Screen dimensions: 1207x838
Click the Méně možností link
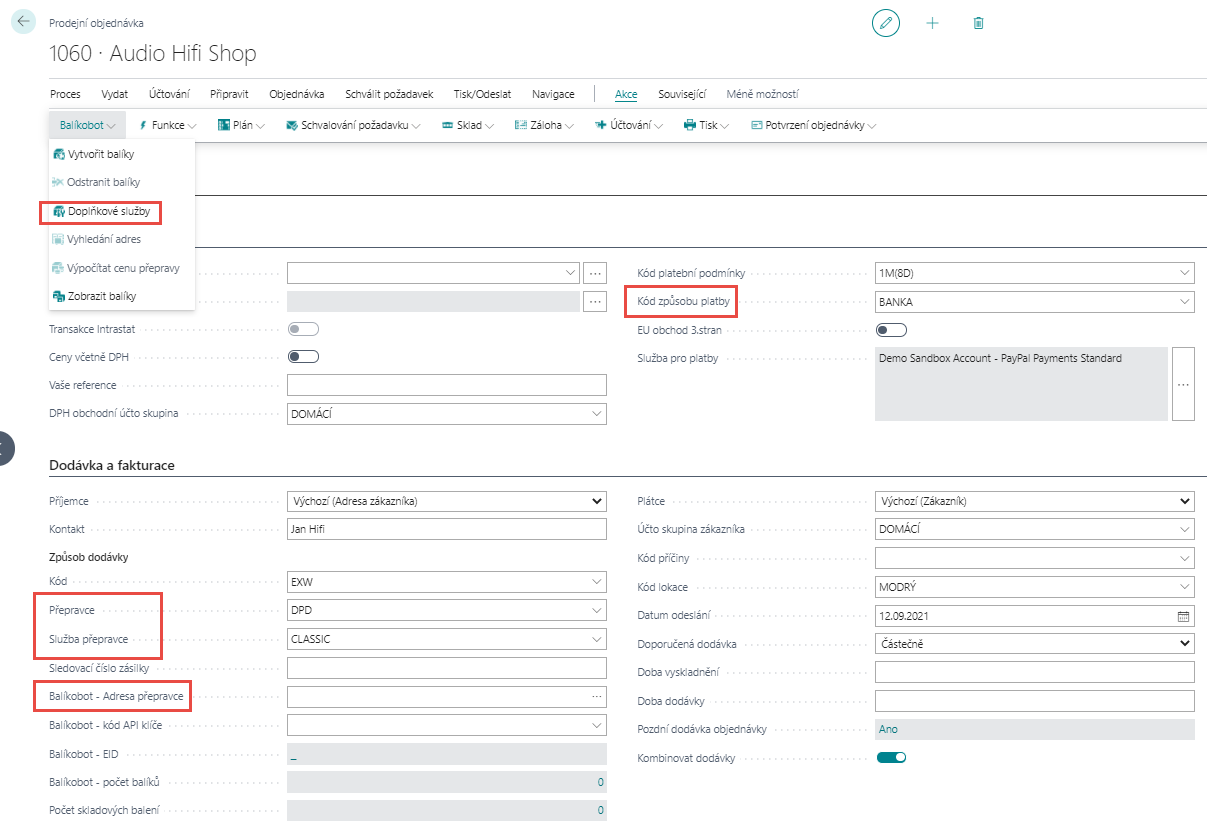point(762,94)
